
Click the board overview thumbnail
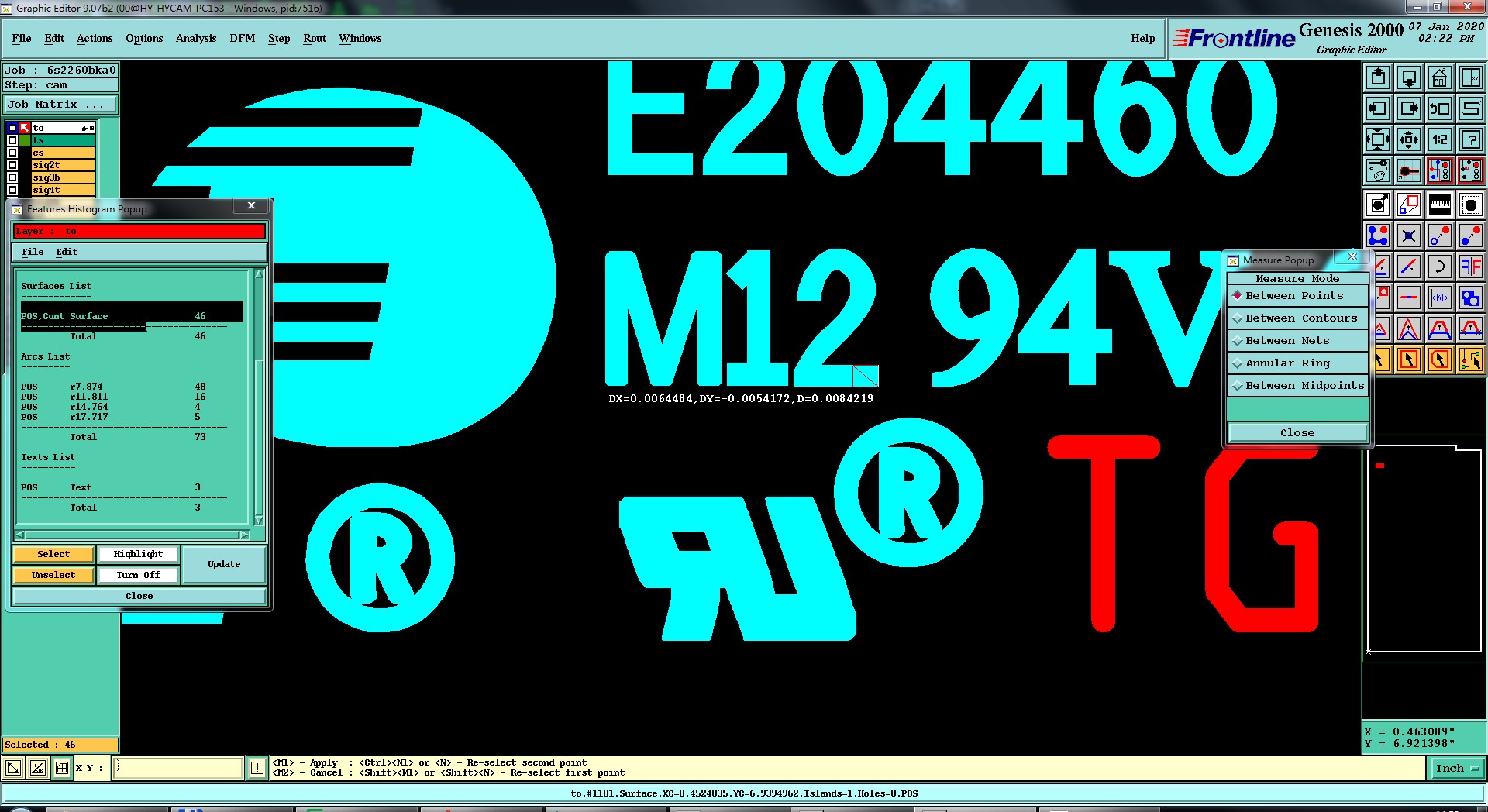point(1424,549)
